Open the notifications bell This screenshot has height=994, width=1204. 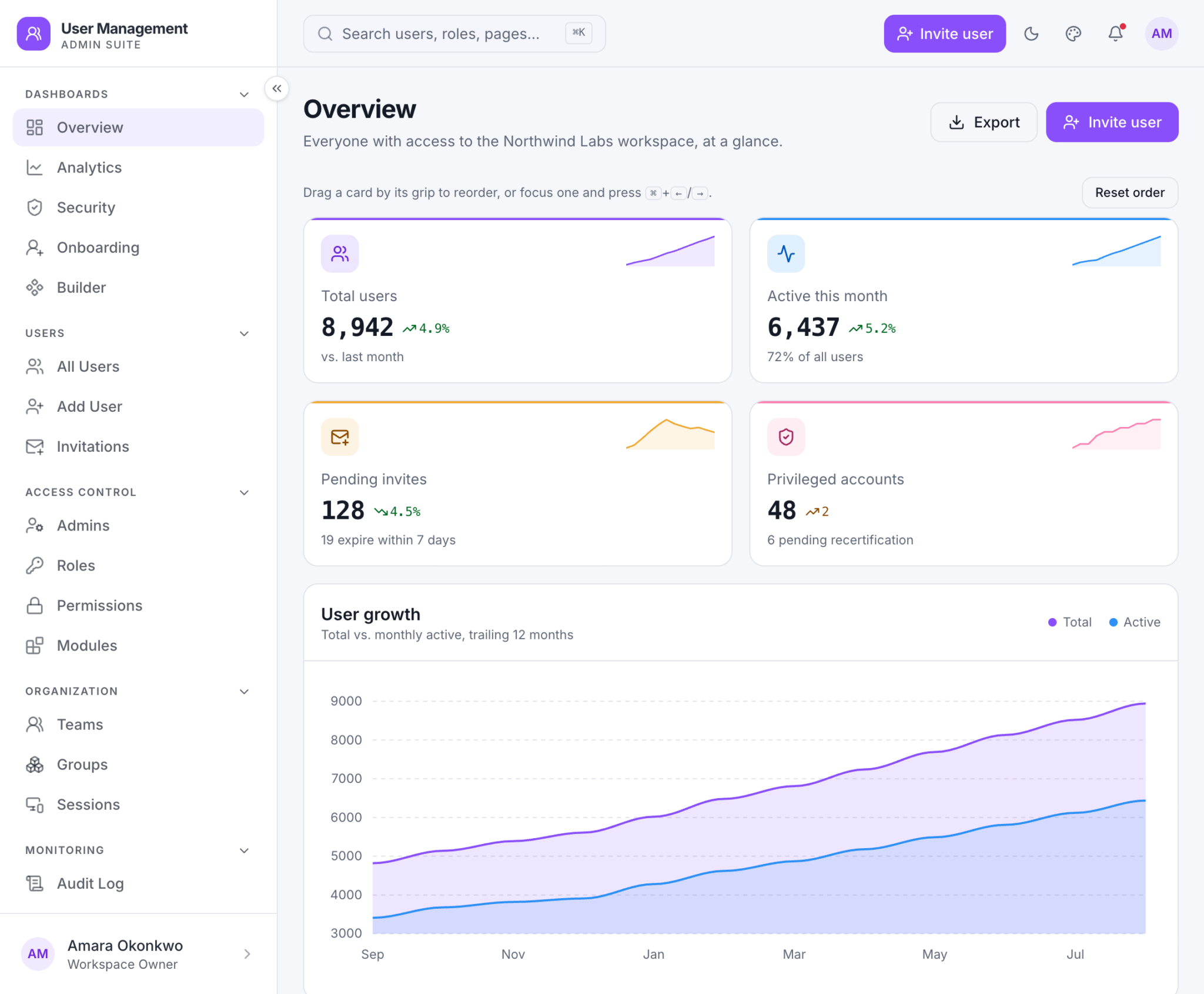pyautogui.click(x=1116, y=34)
